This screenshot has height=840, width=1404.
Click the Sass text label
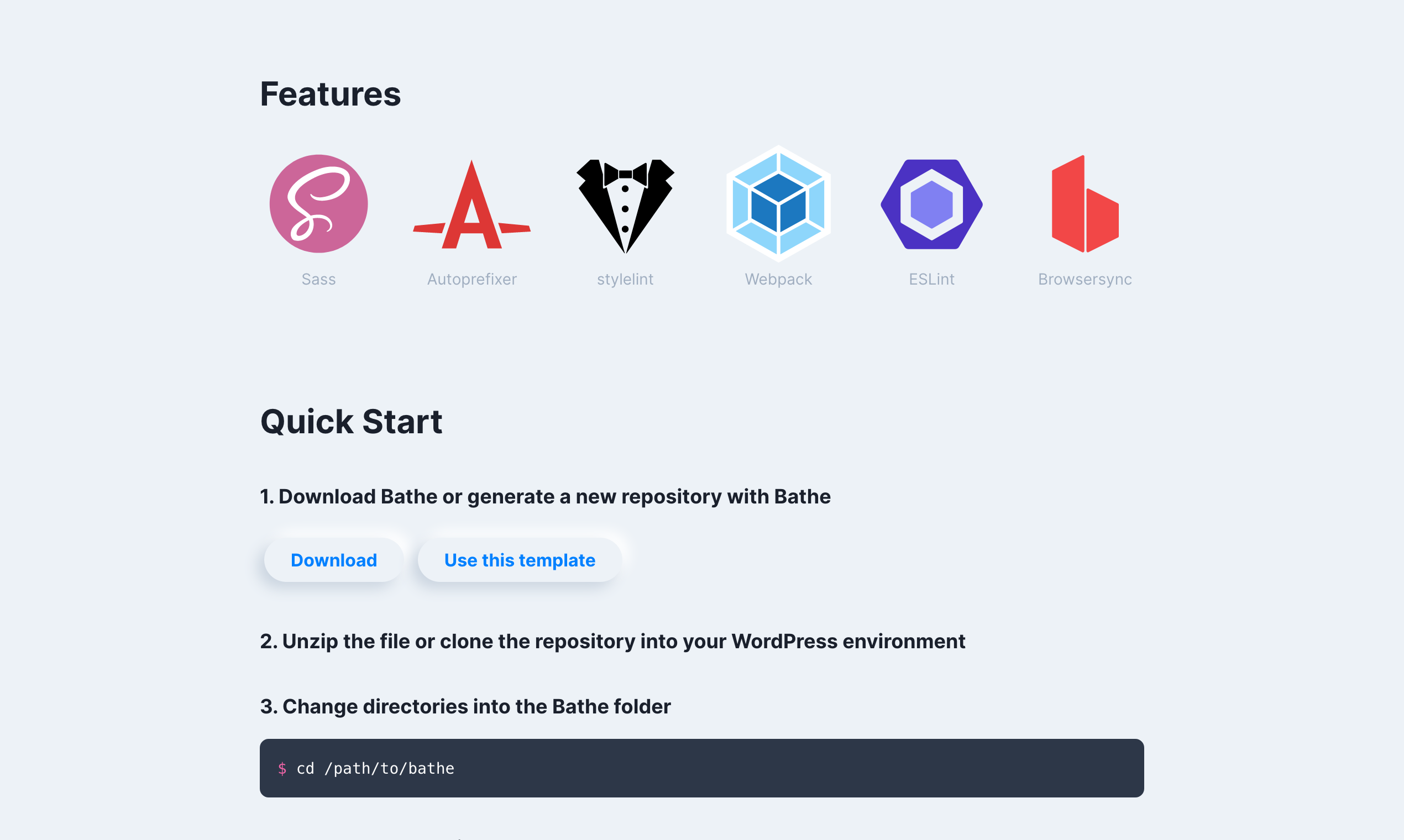point(318,279)
